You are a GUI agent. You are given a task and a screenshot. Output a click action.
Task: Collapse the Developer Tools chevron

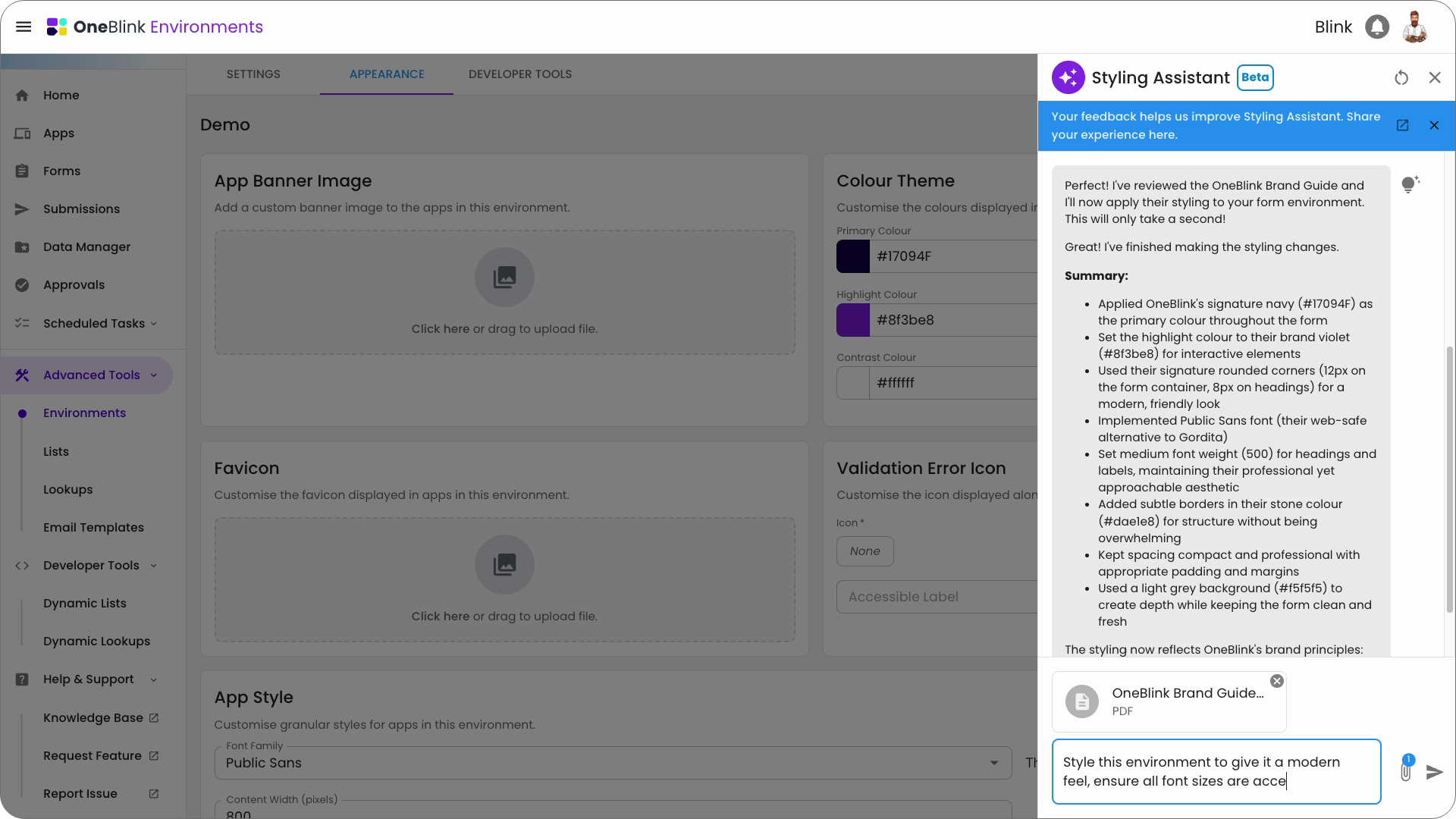point(154,566)
